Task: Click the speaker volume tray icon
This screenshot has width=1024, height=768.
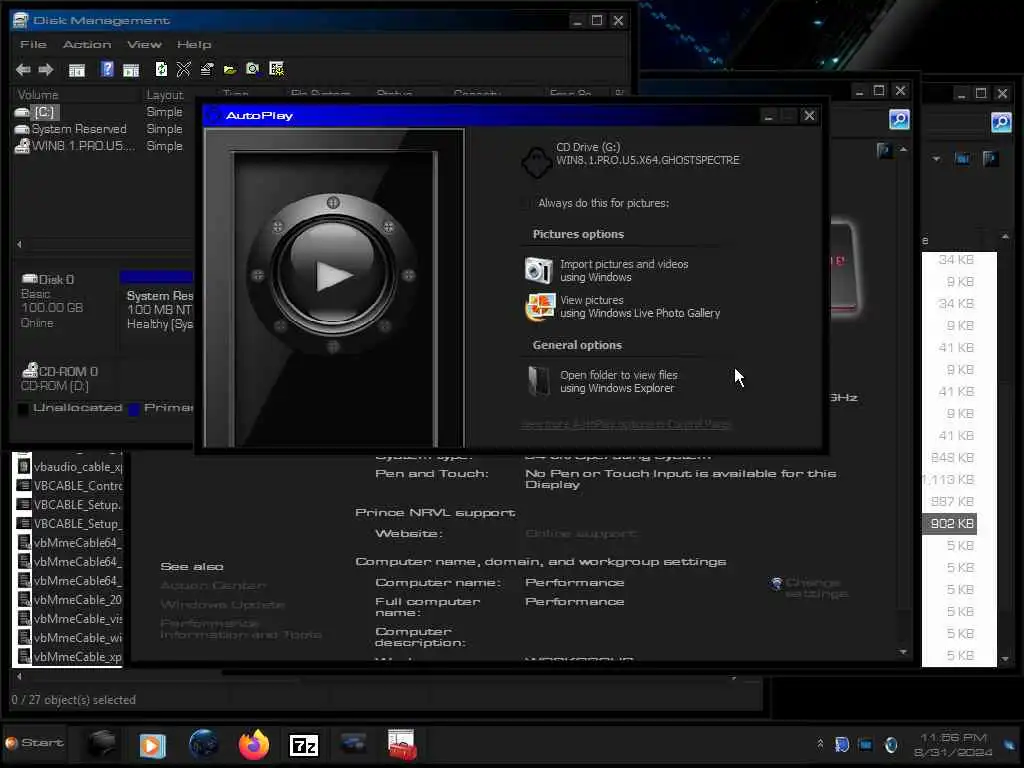Action: pyautogui.click(x=891, y=744)
